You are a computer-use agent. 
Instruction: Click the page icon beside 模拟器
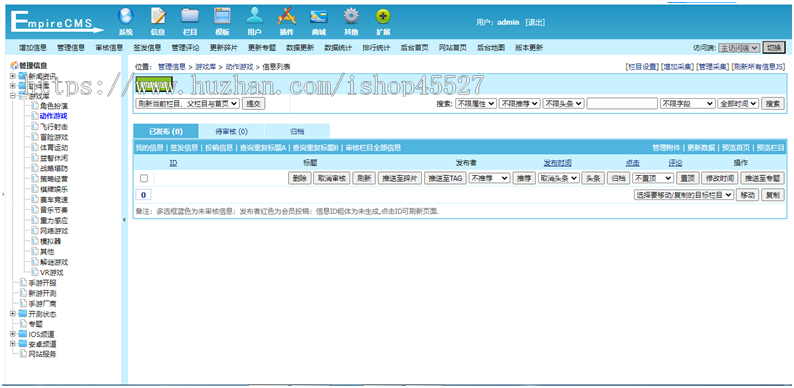click(x=34, y=241)
